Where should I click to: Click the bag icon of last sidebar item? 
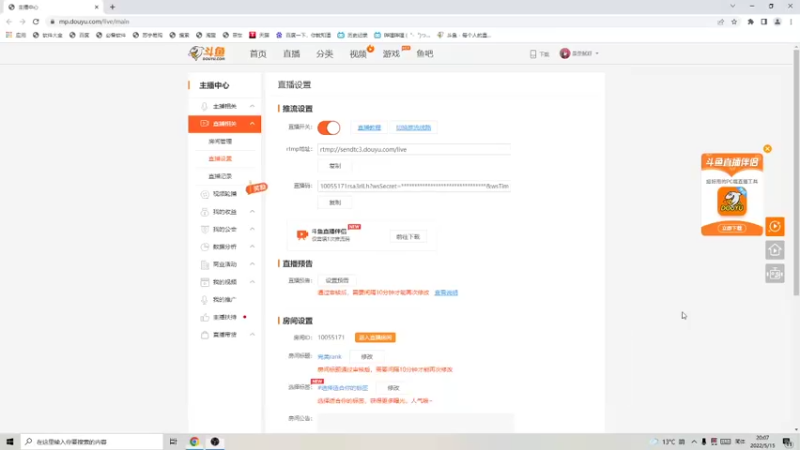pos(205,335)
